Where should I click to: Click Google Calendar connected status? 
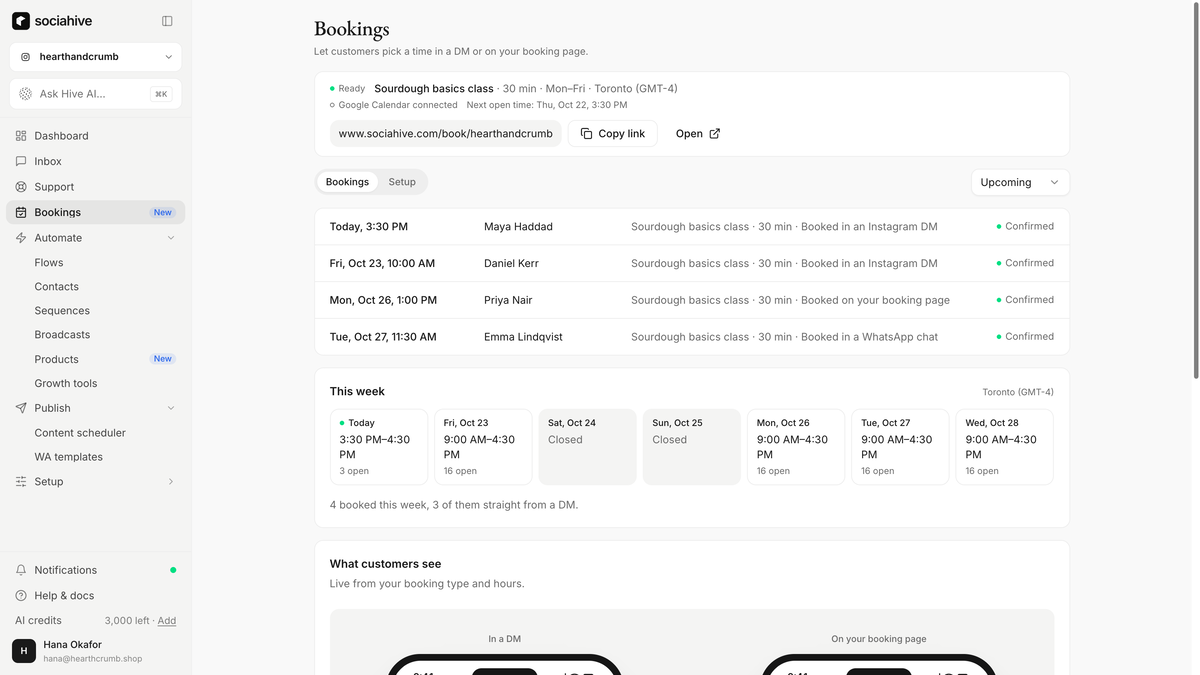click(393, 105)
